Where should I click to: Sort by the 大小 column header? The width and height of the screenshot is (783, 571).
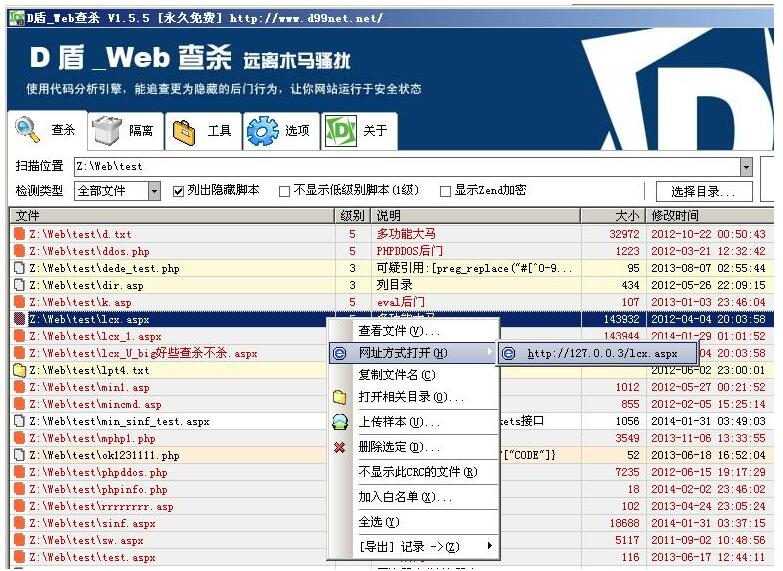pos(613,216)
